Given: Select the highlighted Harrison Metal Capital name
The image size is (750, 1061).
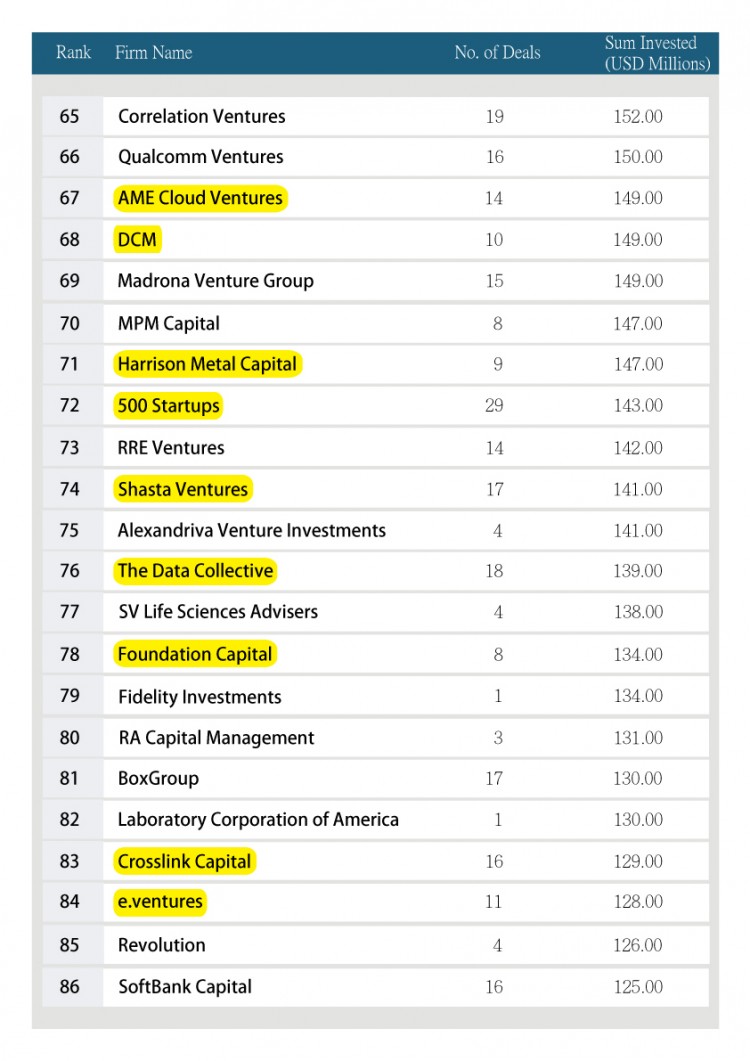Looking at the screenshot, I should tap(207, 364).
